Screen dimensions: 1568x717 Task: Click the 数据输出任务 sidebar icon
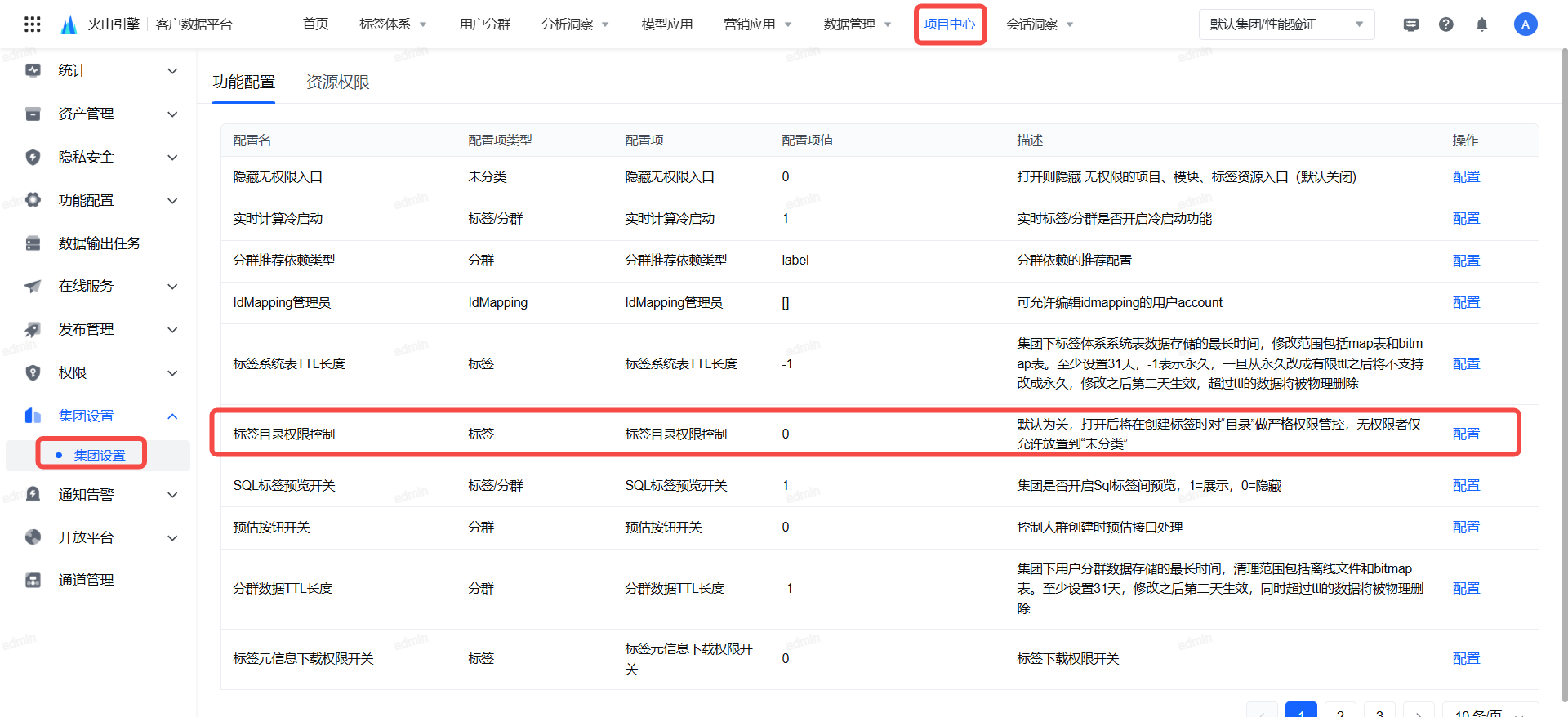(33, 243)
